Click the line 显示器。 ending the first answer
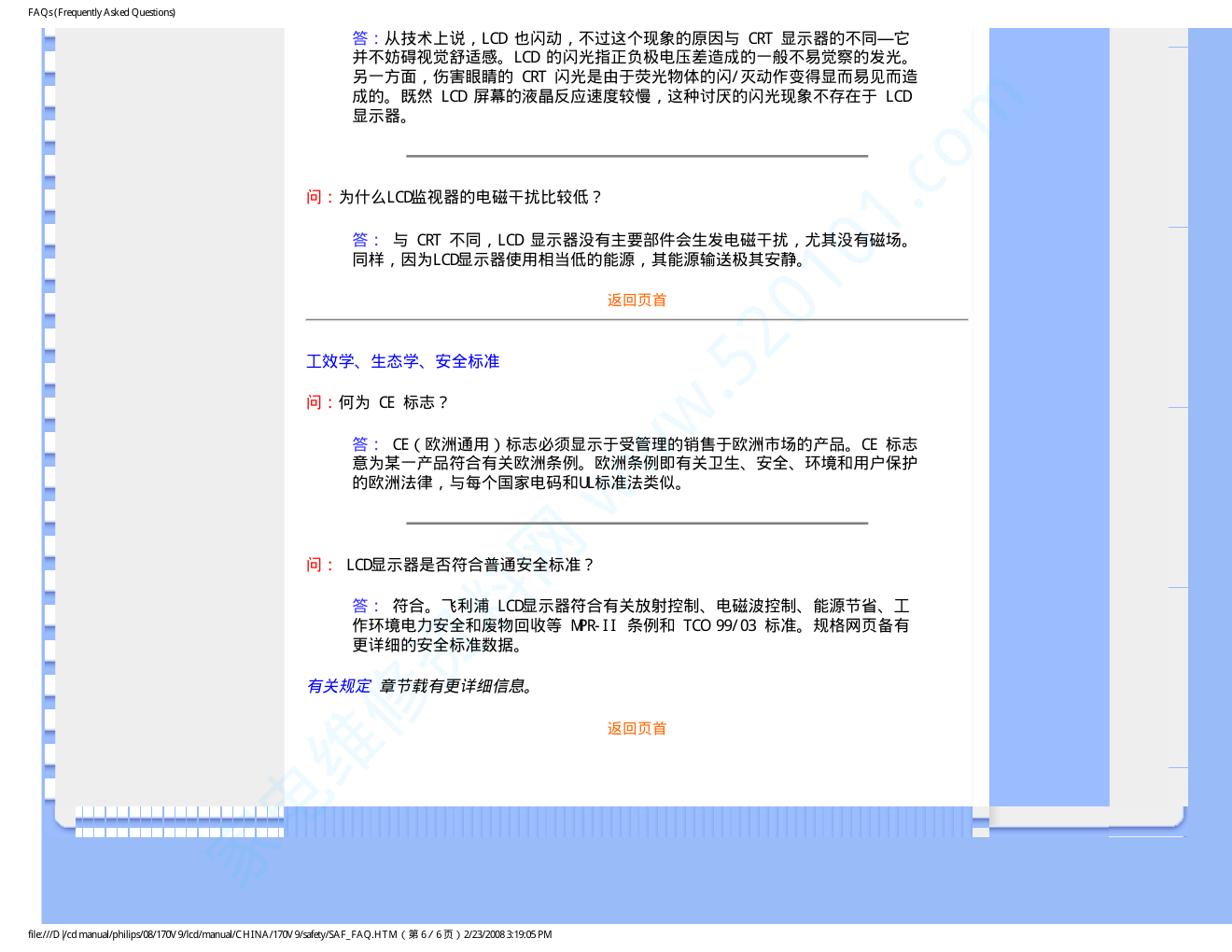Screen dimensions: 1232x952 pyautogui.click(x=381, y=116)
